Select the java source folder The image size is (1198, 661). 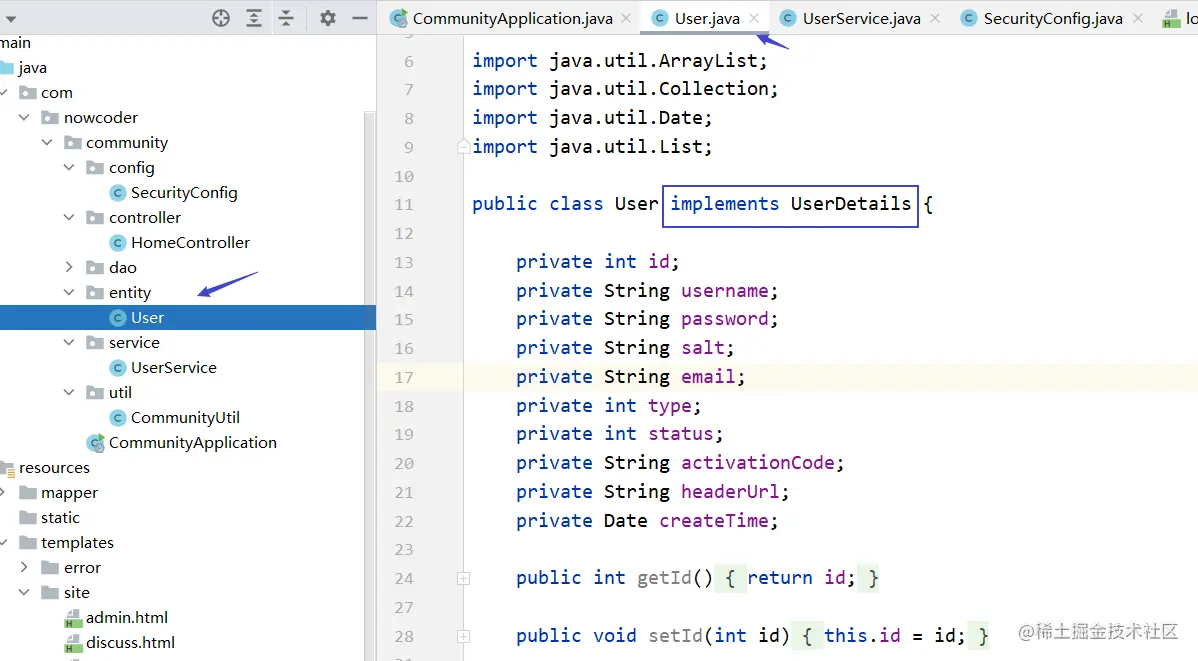click(x=32, y=68)
